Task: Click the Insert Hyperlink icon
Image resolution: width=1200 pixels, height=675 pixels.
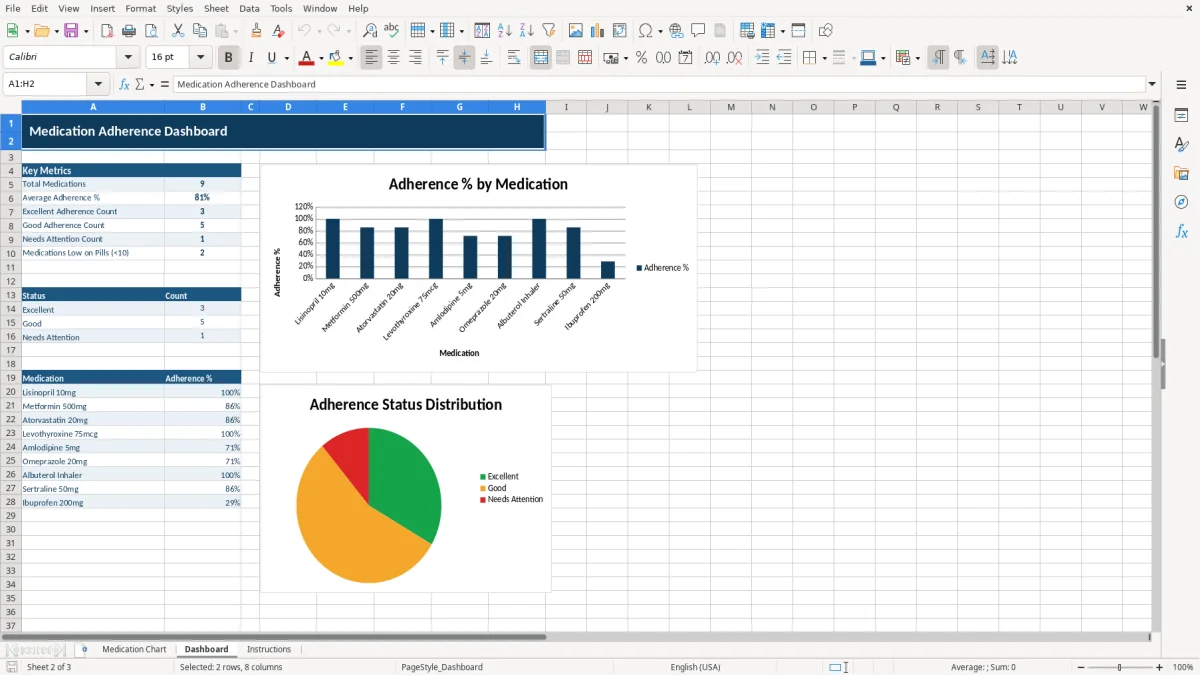Action: tap(676, 31)
